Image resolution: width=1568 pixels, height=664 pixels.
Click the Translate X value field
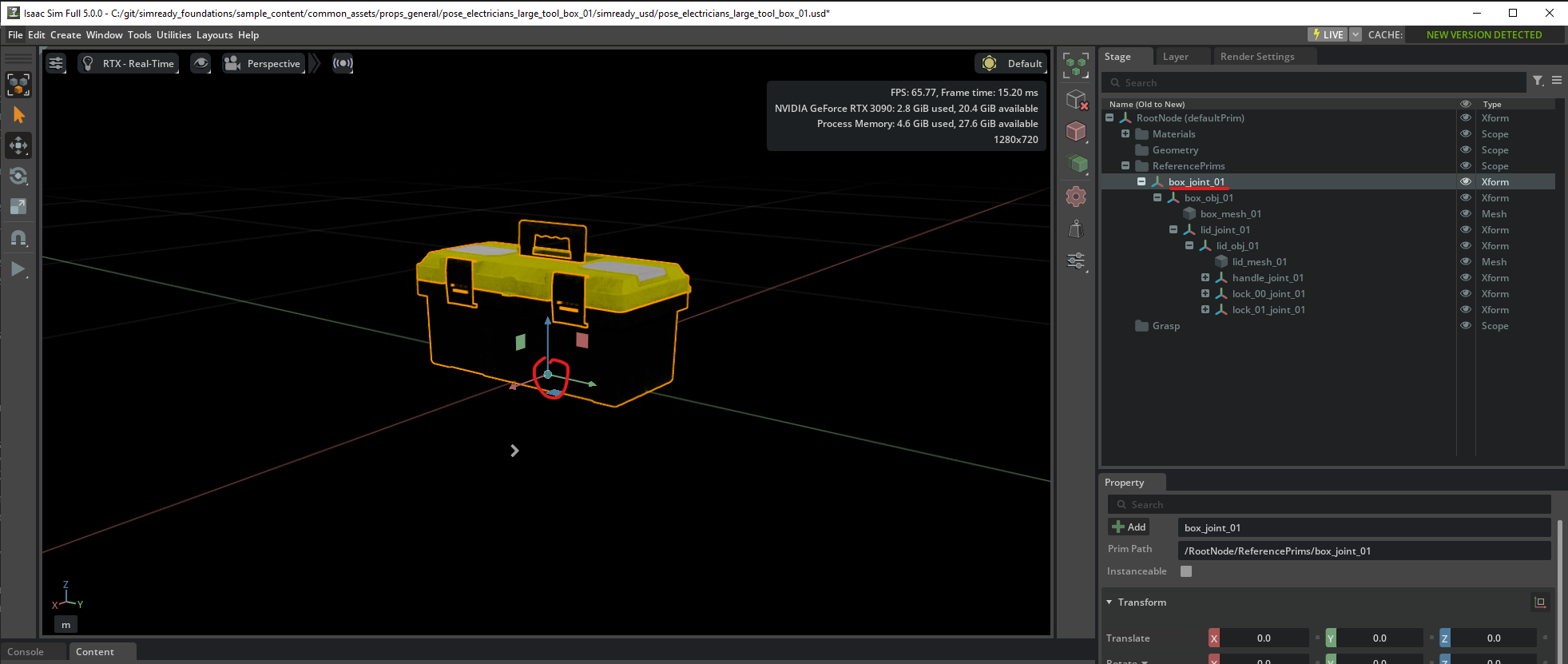click(1263, 638)
